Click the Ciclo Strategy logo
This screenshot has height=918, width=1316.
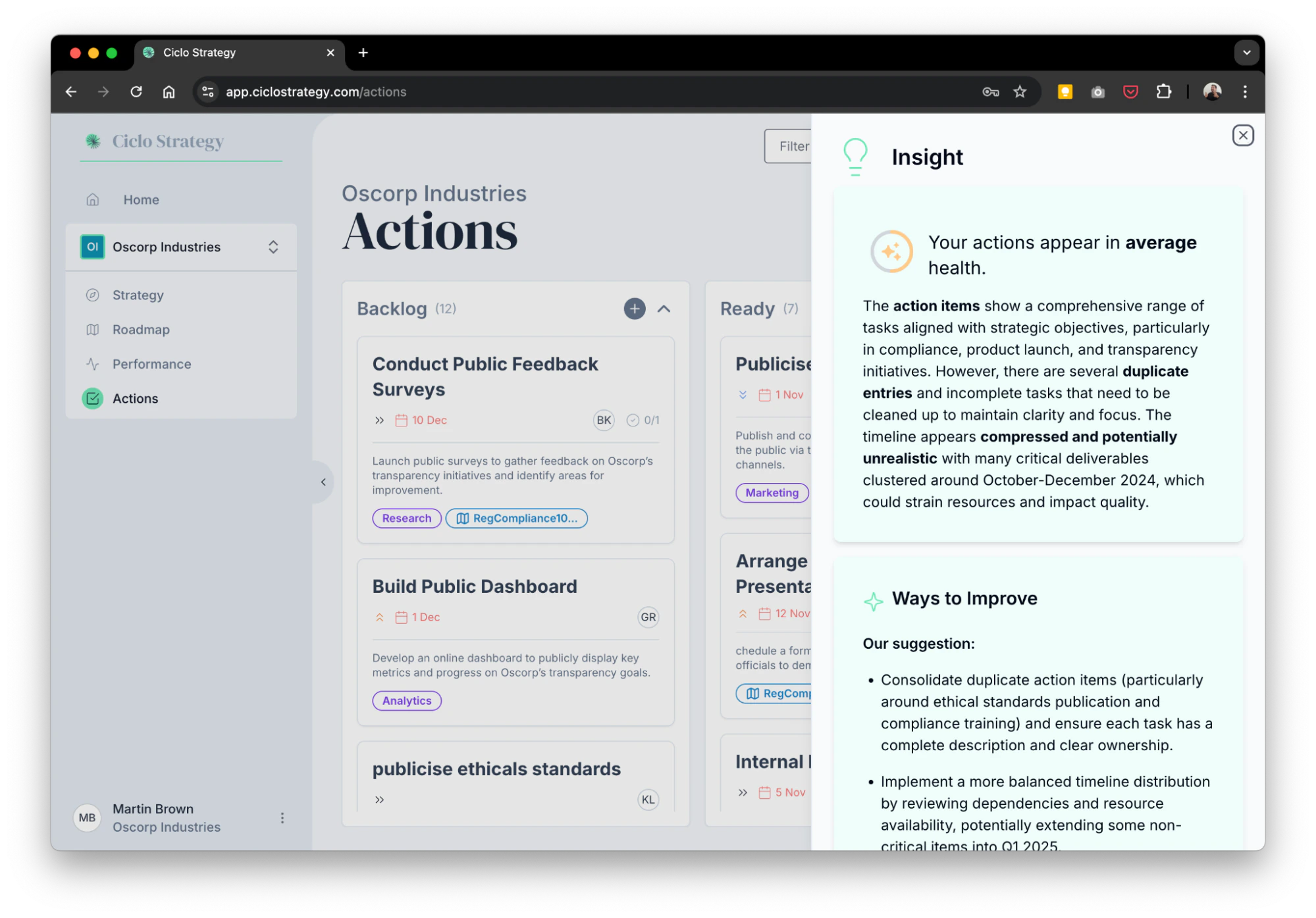point(155,141)
